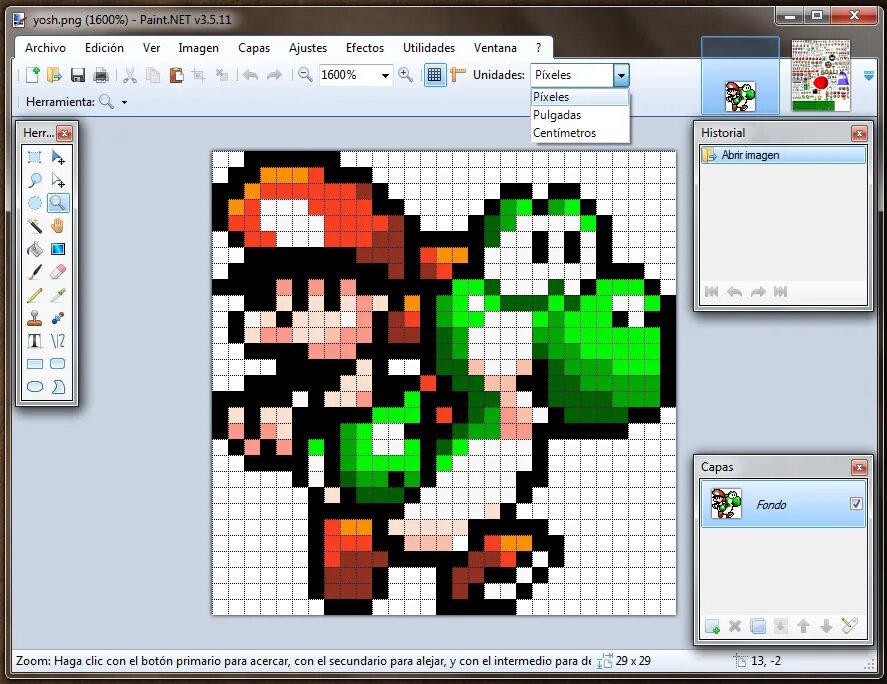This screenshot has width=887, height=684.
Task: Select the Move Selection tool
Action: (58, 180)
